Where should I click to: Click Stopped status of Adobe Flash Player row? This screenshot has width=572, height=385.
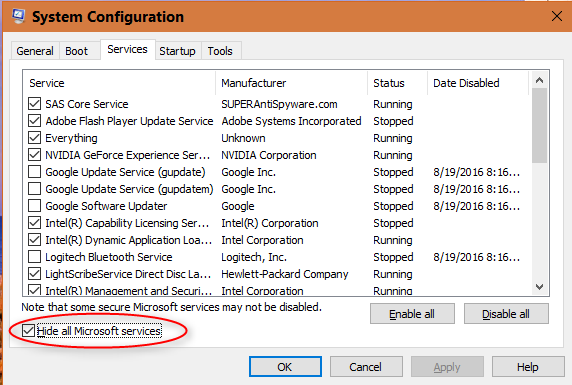pos(393,121)
